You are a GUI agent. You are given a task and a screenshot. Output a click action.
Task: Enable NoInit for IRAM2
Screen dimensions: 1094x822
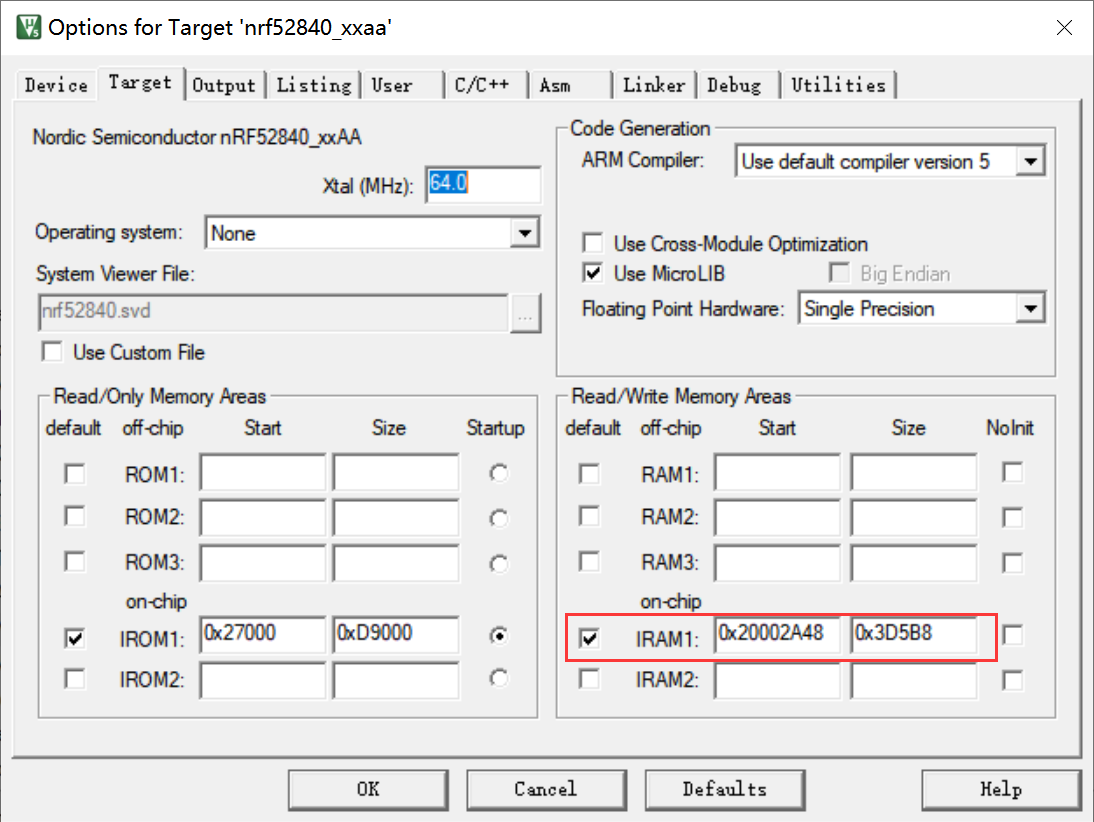1012,680
